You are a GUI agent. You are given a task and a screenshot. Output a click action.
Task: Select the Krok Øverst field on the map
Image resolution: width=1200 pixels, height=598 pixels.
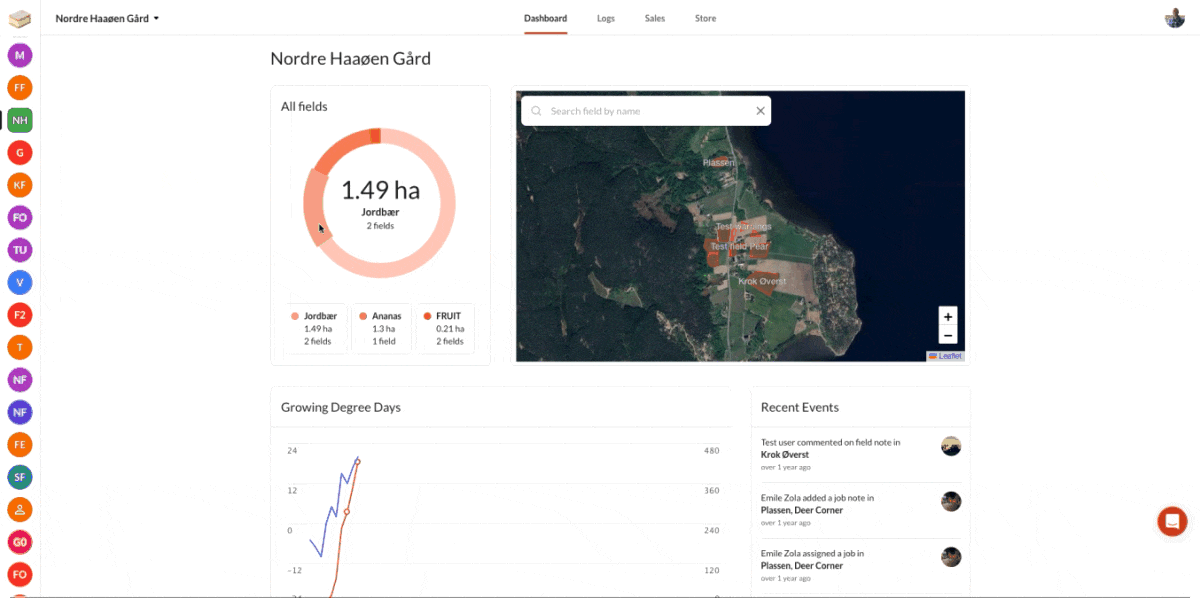[x=762, y=281]
